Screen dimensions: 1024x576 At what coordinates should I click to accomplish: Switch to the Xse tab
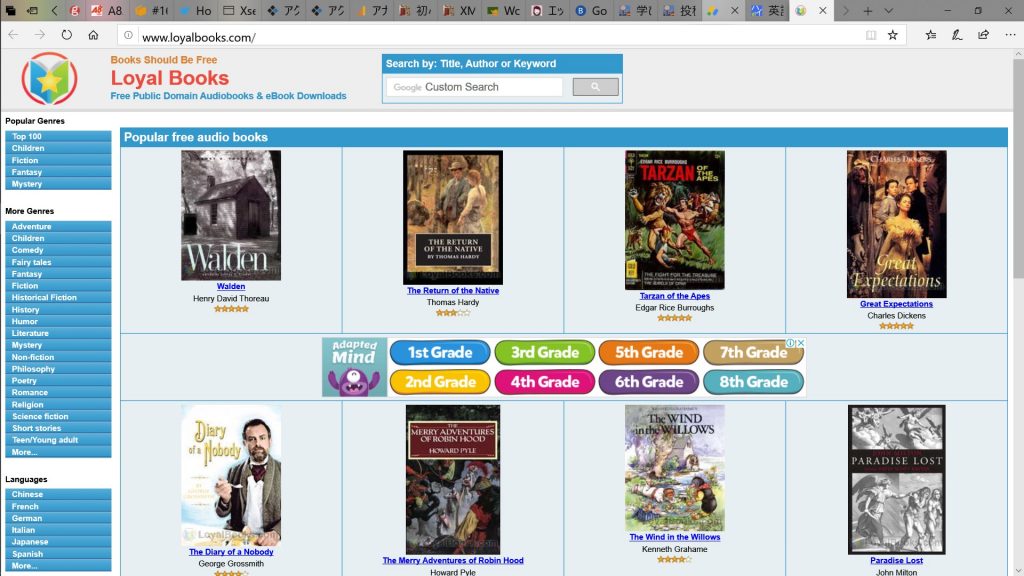coord(240,10)
